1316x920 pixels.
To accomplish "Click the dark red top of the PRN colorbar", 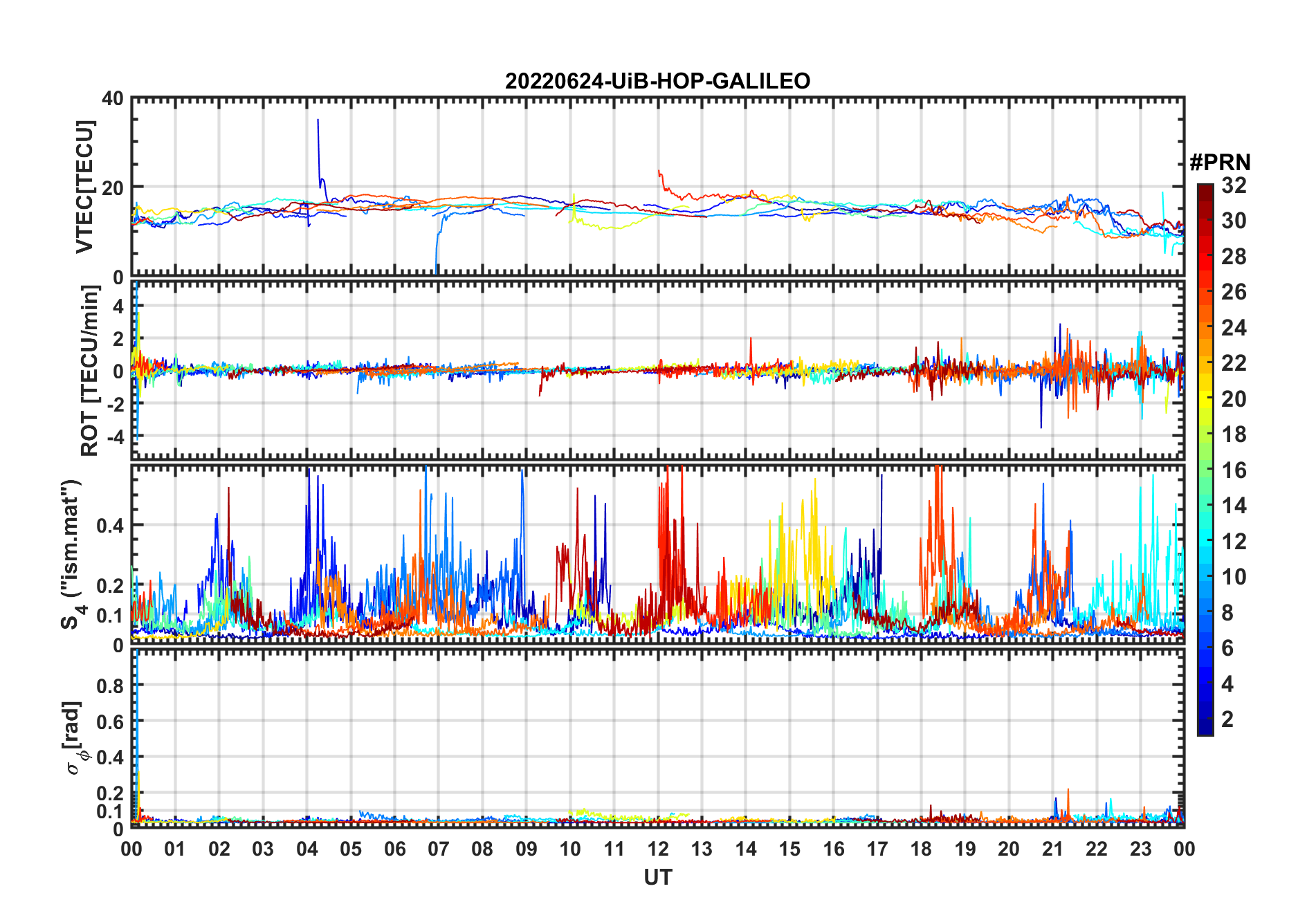I will [x=1205, y=190].
